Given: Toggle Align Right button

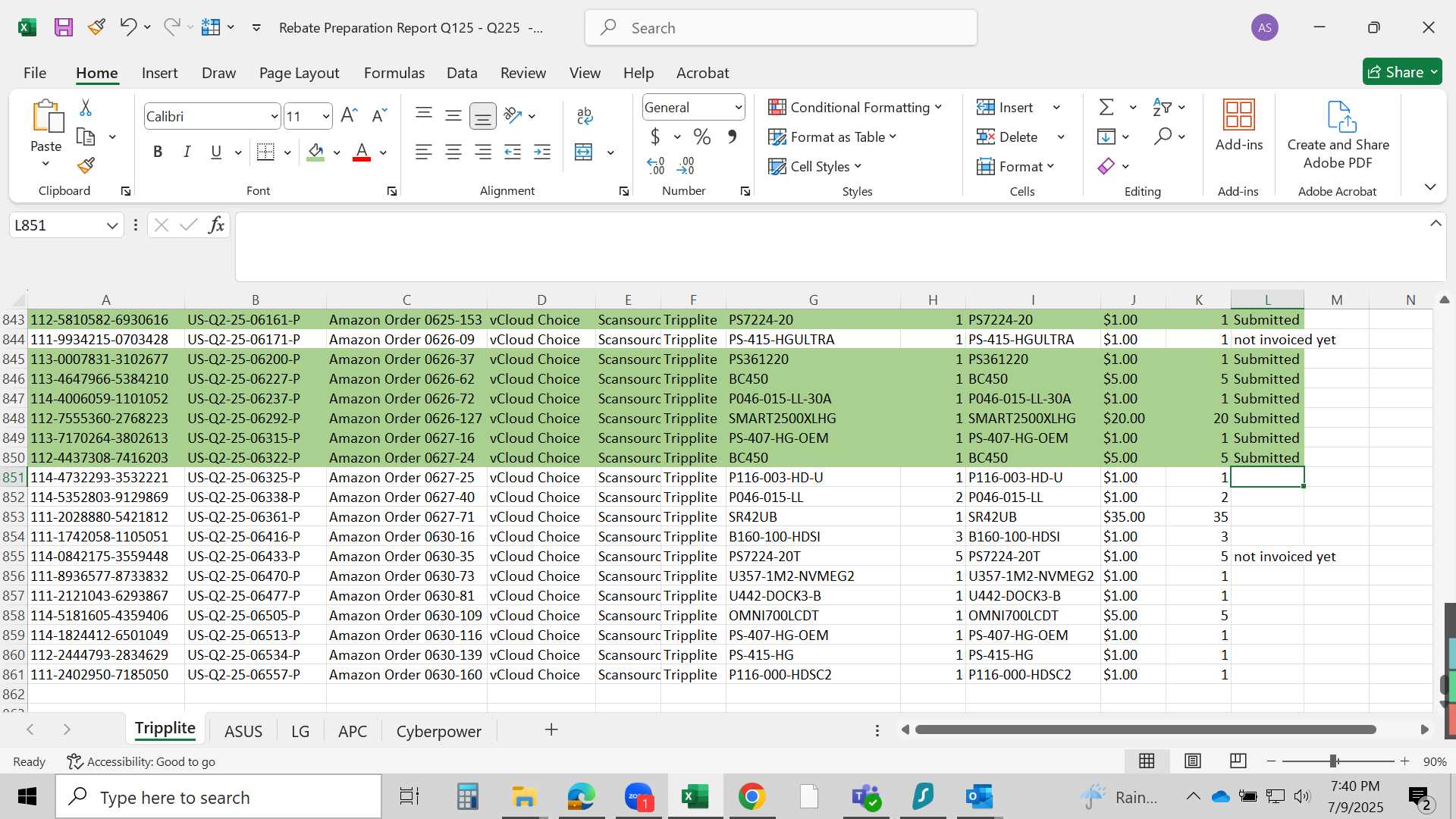Looking at the screenshot, I should (x=482, y=152).
